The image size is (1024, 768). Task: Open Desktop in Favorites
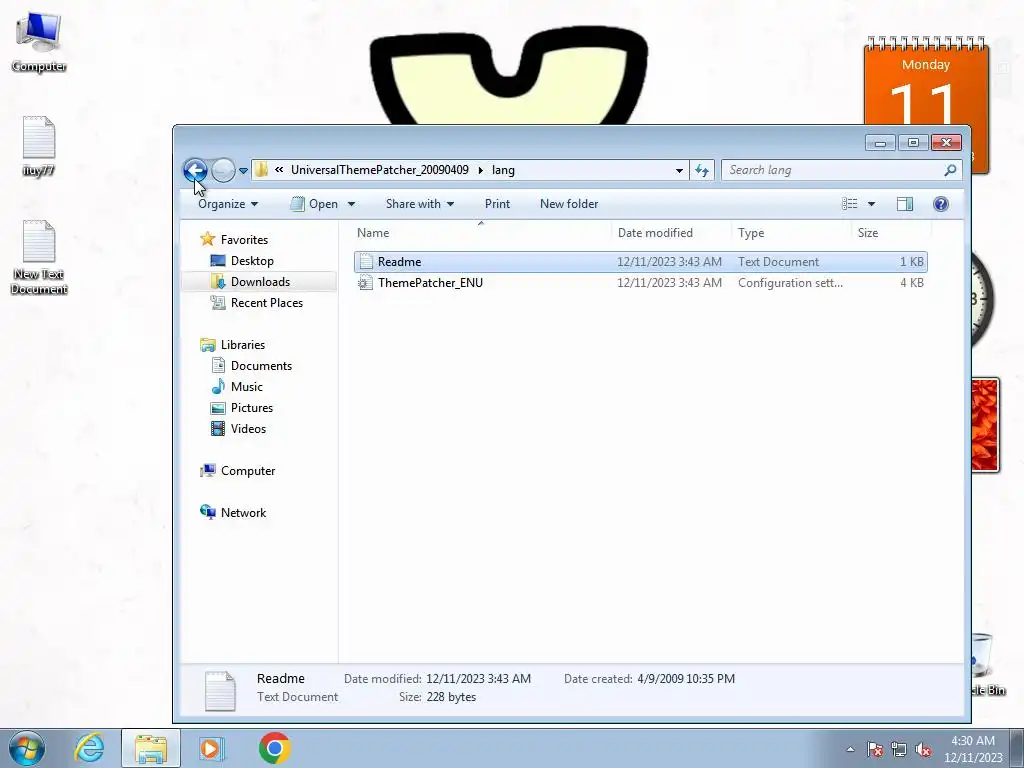tap(252, 261)
